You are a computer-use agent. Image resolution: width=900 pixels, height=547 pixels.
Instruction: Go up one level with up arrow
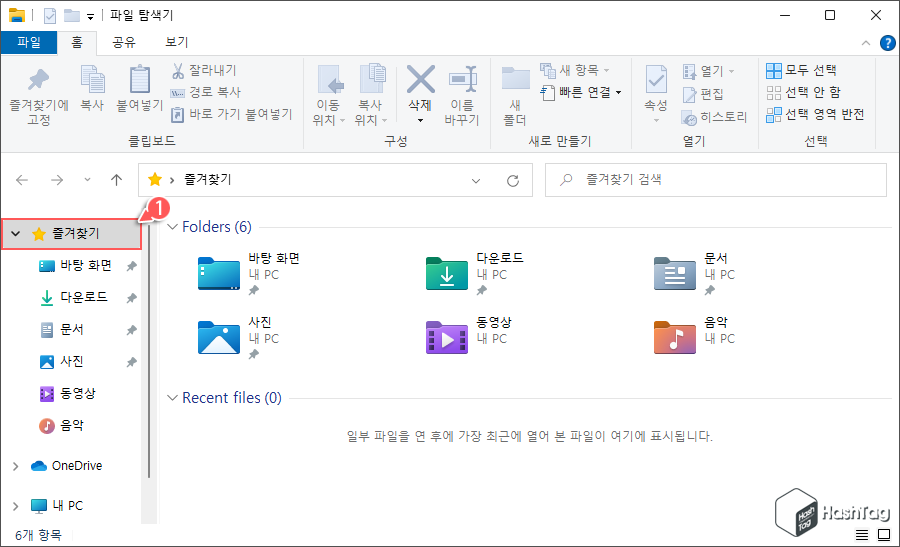click(117, 180)
